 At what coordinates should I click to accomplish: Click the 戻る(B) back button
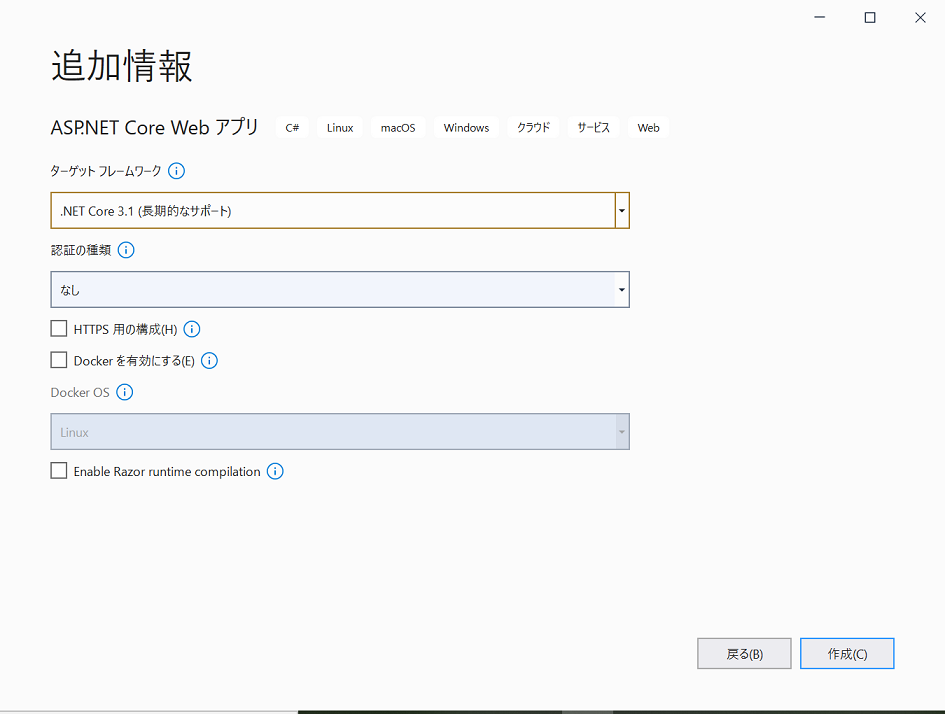click(744, 654)
